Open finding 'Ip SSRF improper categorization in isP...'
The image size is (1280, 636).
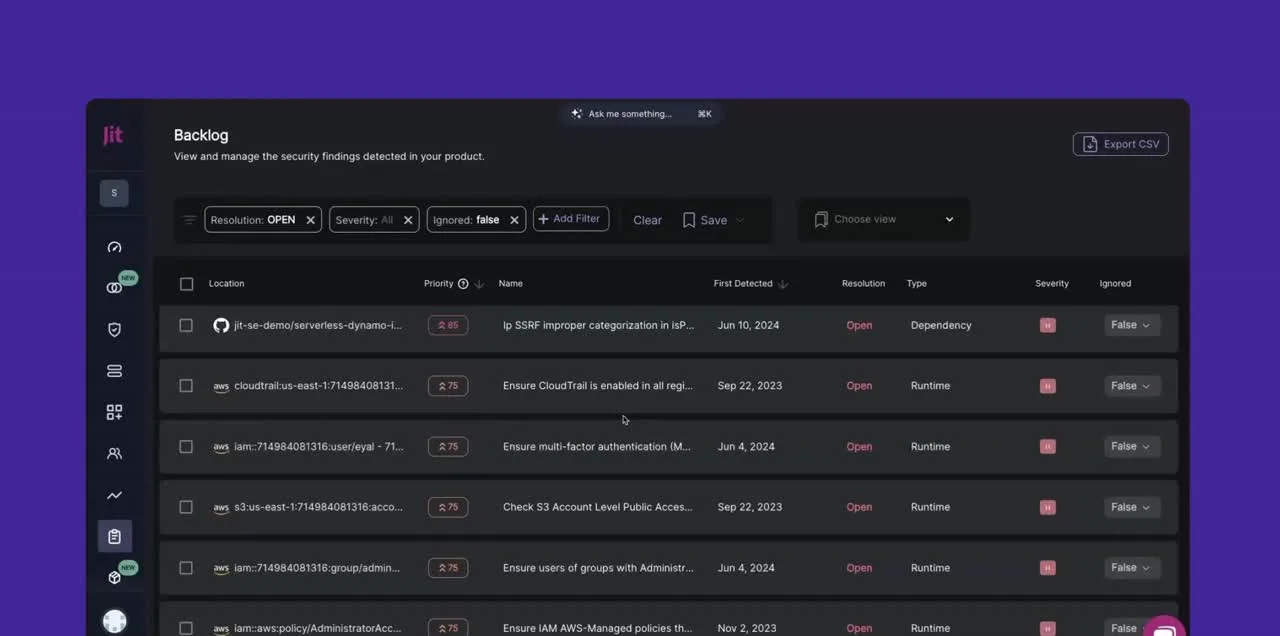(x=598, y=325)
